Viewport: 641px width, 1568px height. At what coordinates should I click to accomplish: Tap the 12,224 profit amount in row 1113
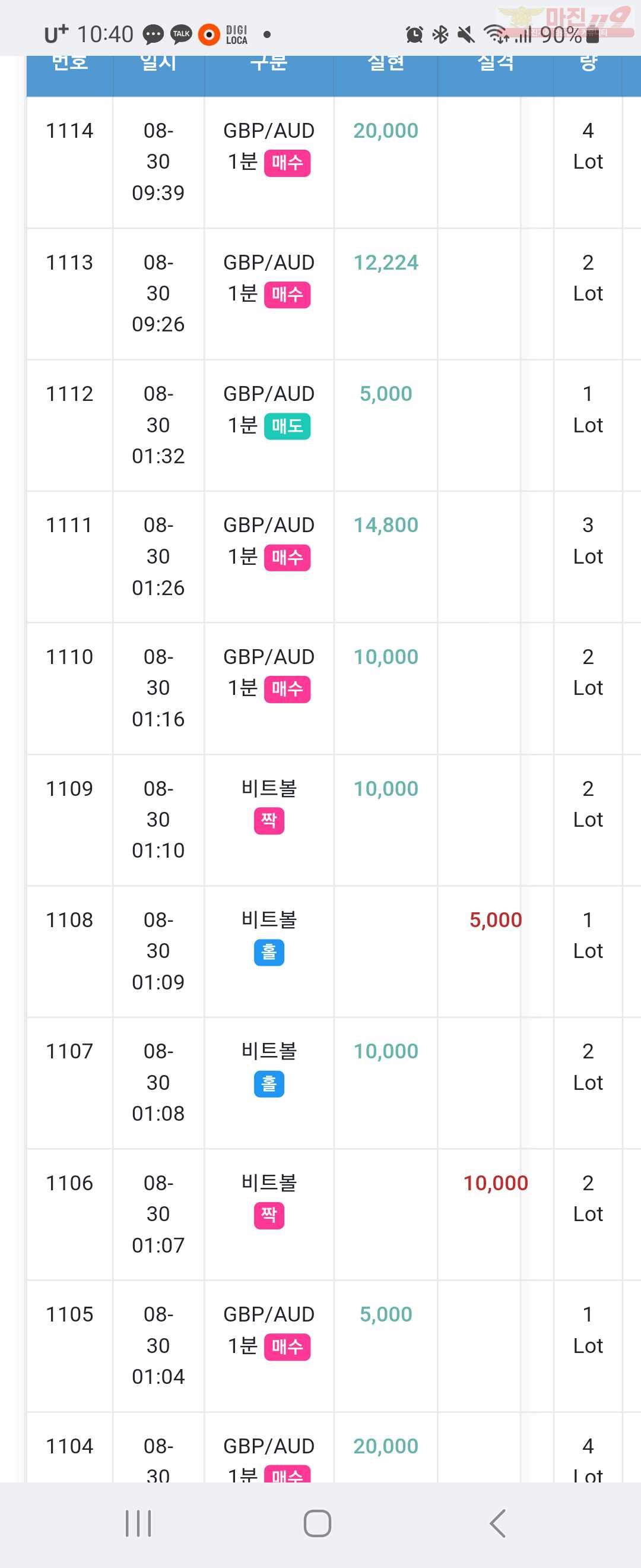pos(386,263)
